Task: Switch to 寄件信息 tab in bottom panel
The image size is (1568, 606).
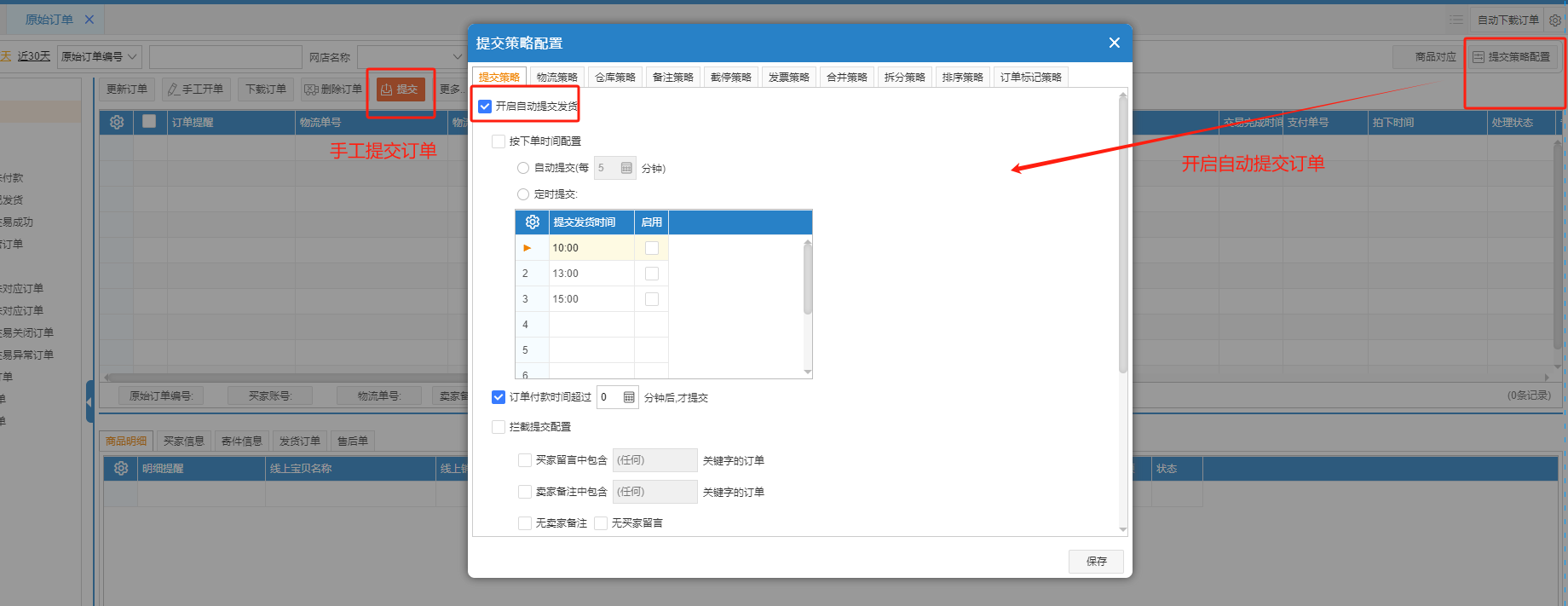Action: tap(242, 442)
